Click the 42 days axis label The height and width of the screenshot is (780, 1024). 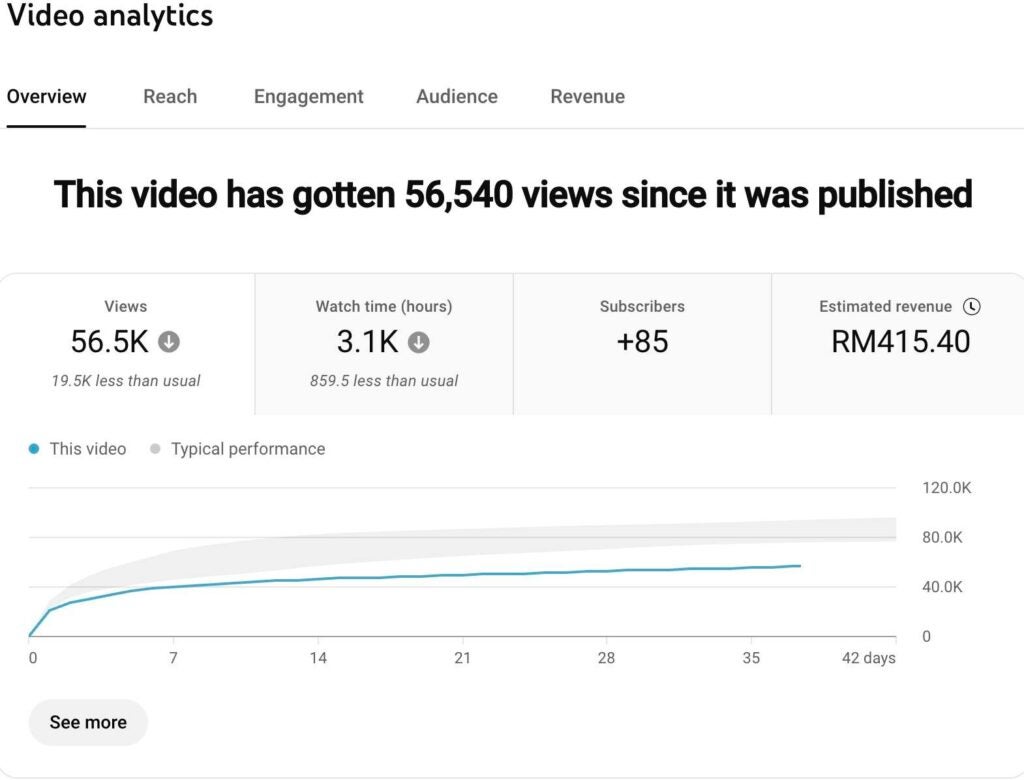867,658
